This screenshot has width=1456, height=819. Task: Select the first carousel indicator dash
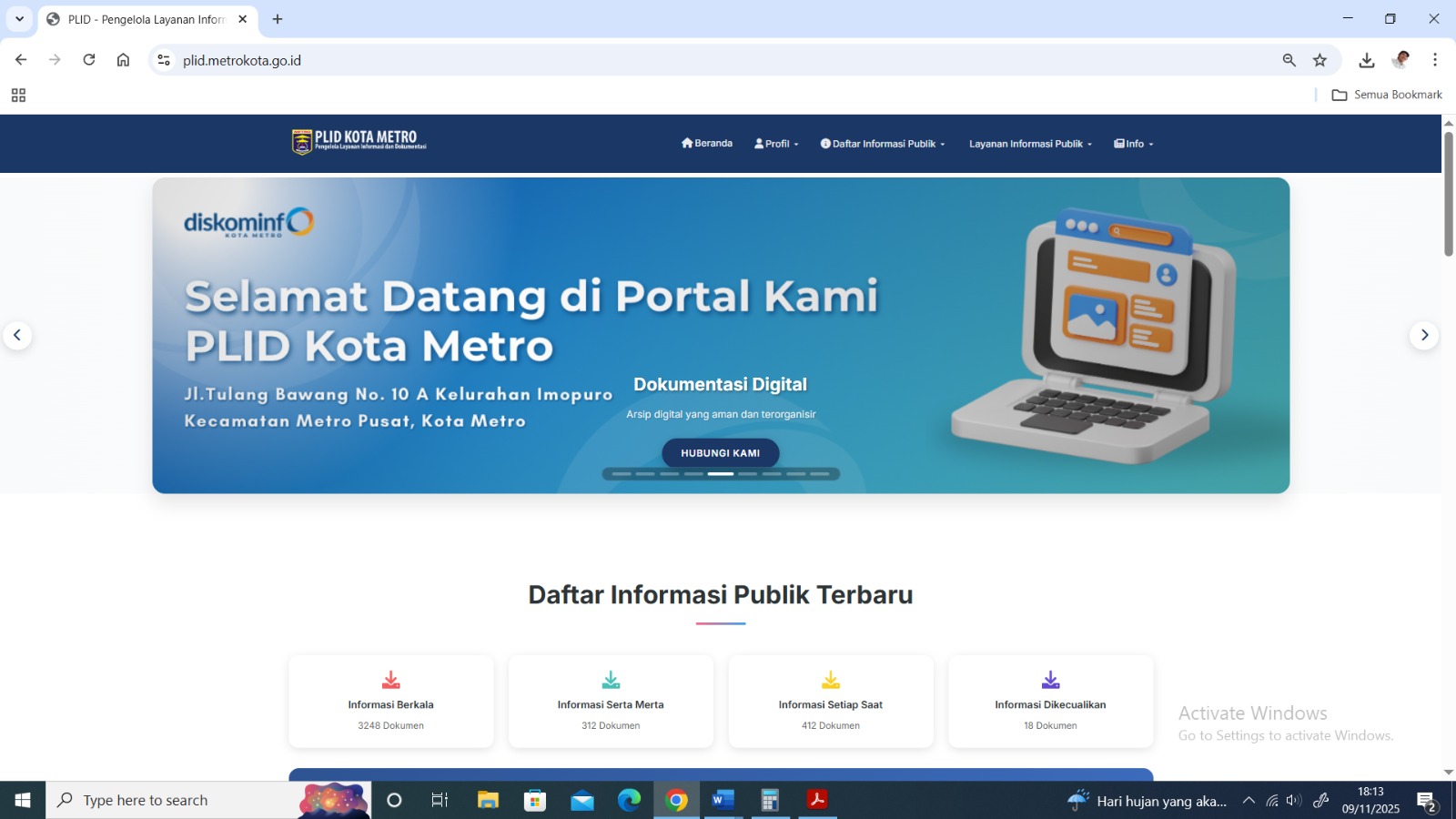tap(622, 474)
